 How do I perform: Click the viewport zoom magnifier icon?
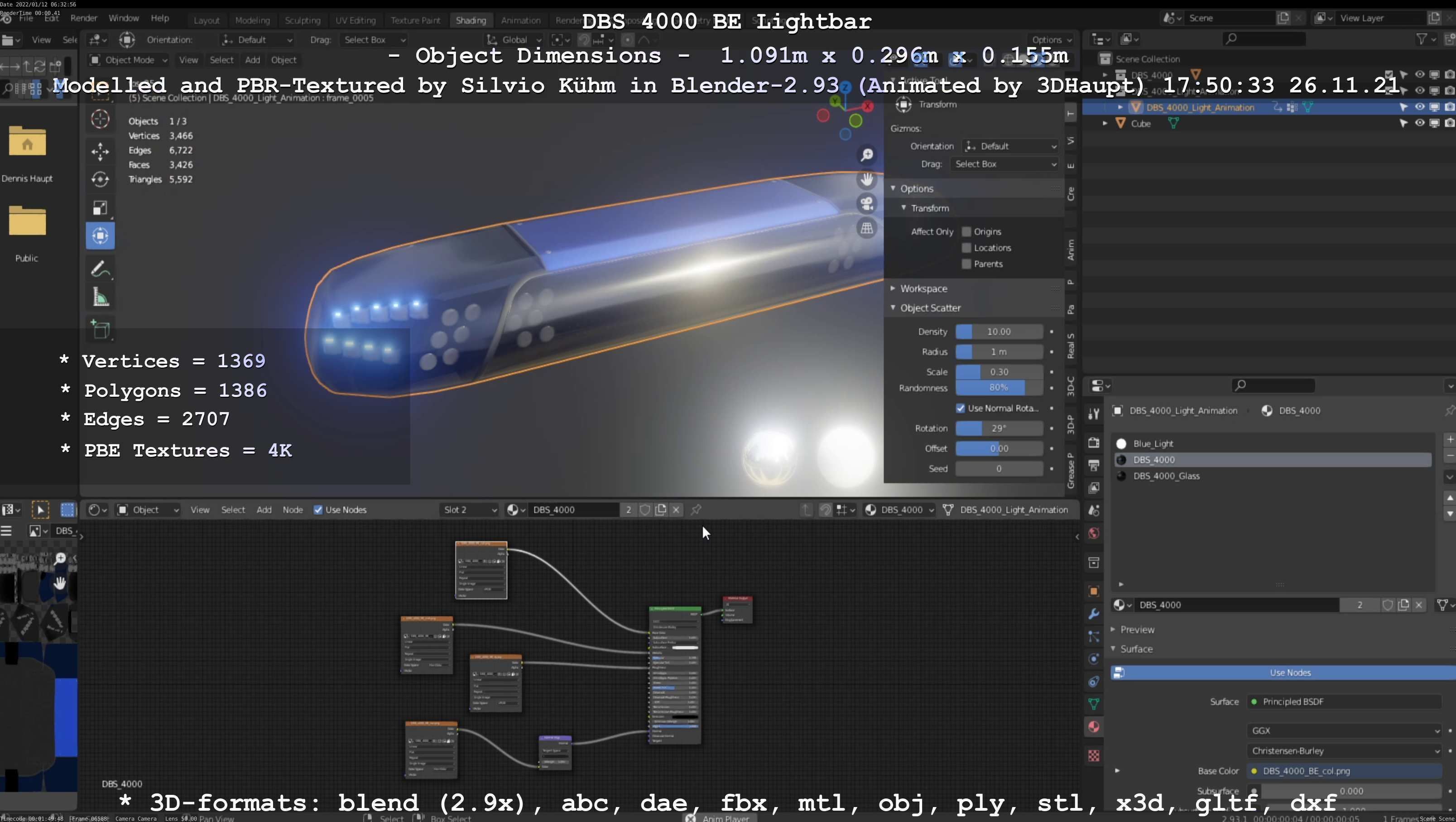point(866,155)
